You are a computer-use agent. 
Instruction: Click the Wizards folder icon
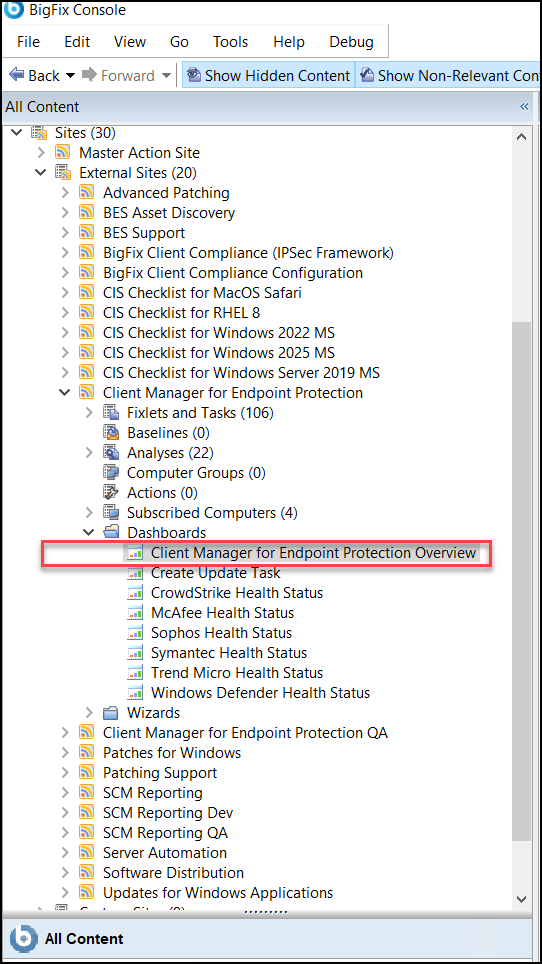111,713
